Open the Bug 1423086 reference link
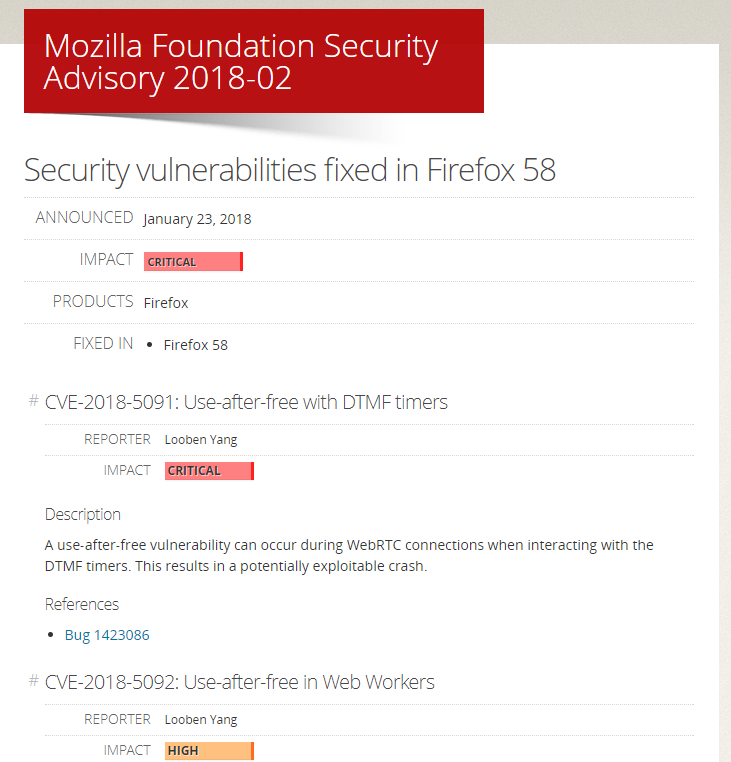 tap(107, 635)
